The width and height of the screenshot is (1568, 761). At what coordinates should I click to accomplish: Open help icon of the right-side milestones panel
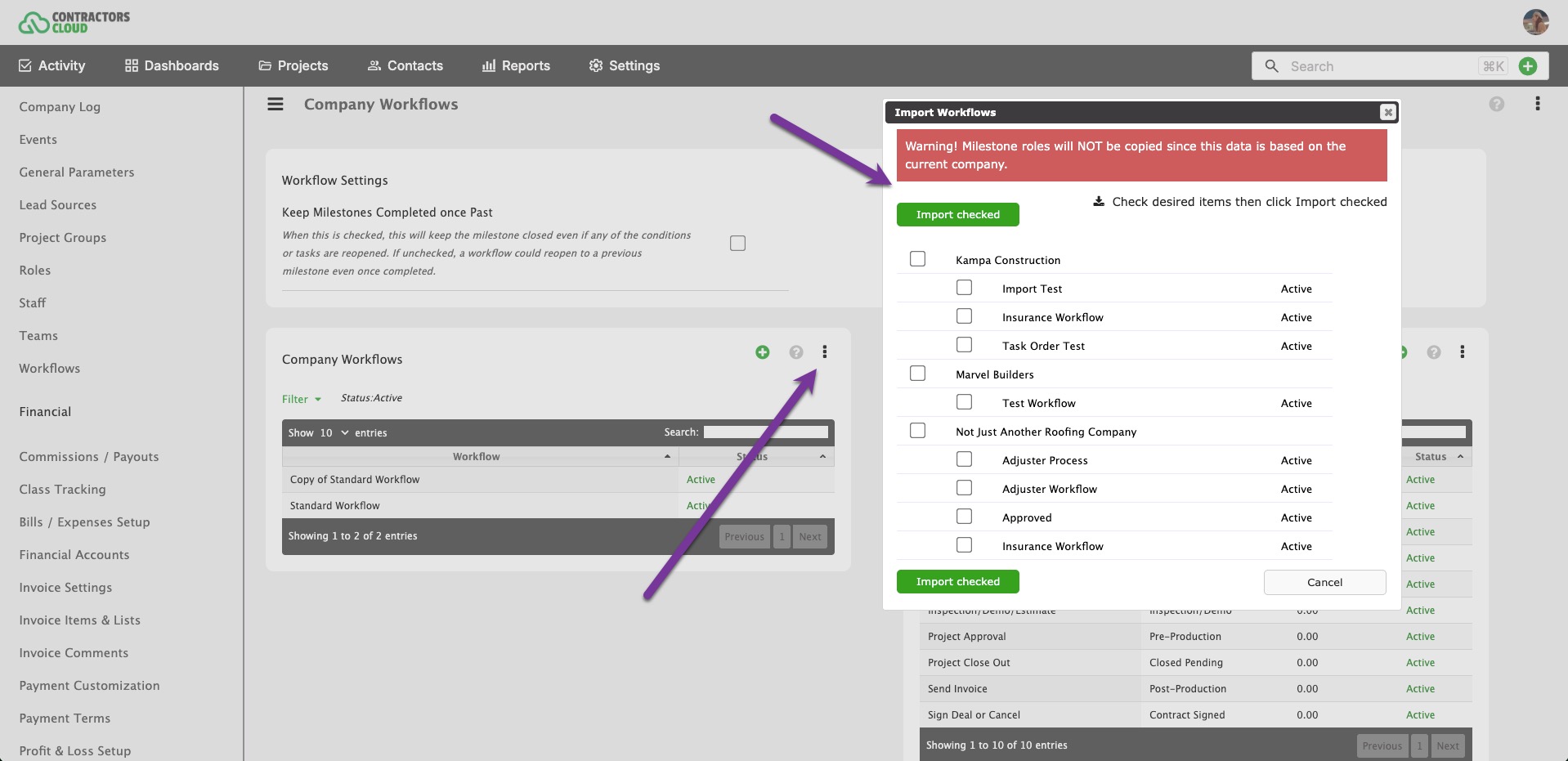1433,352
